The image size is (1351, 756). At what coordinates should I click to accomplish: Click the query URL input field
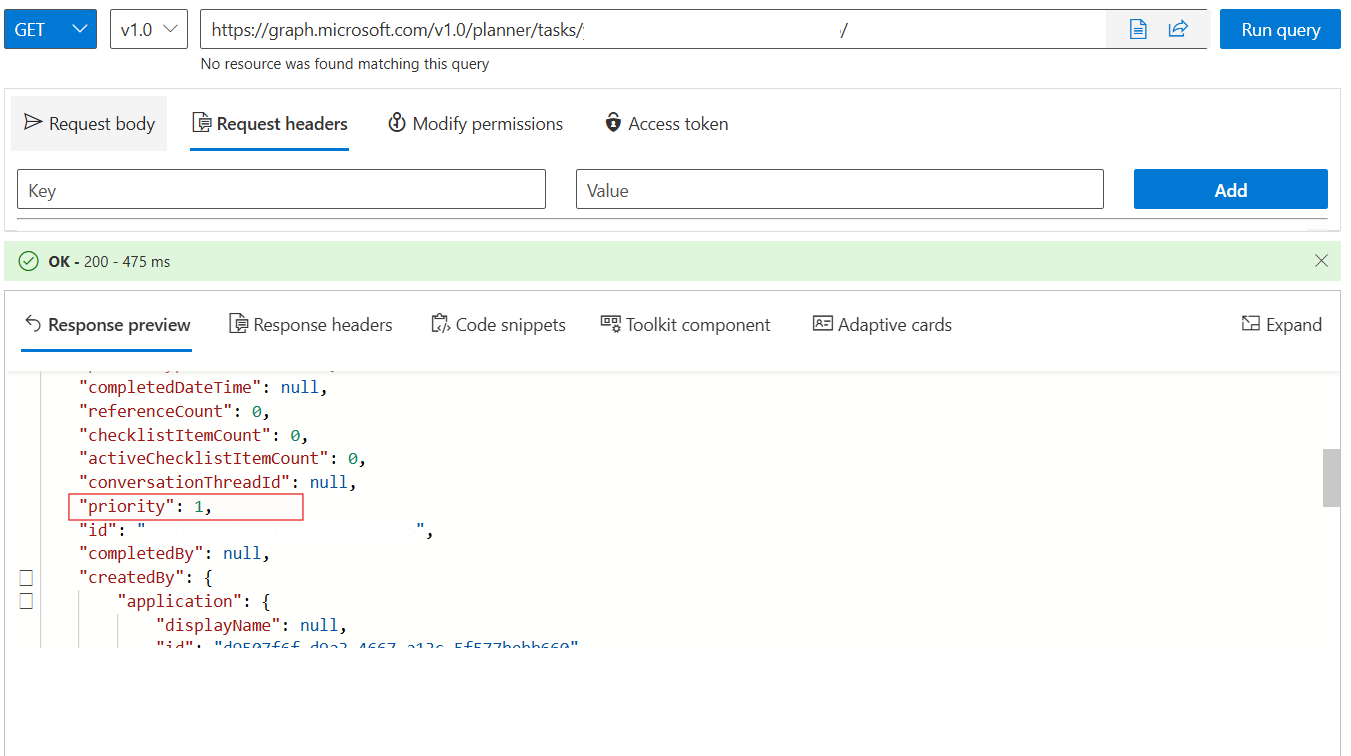[653, 29]
